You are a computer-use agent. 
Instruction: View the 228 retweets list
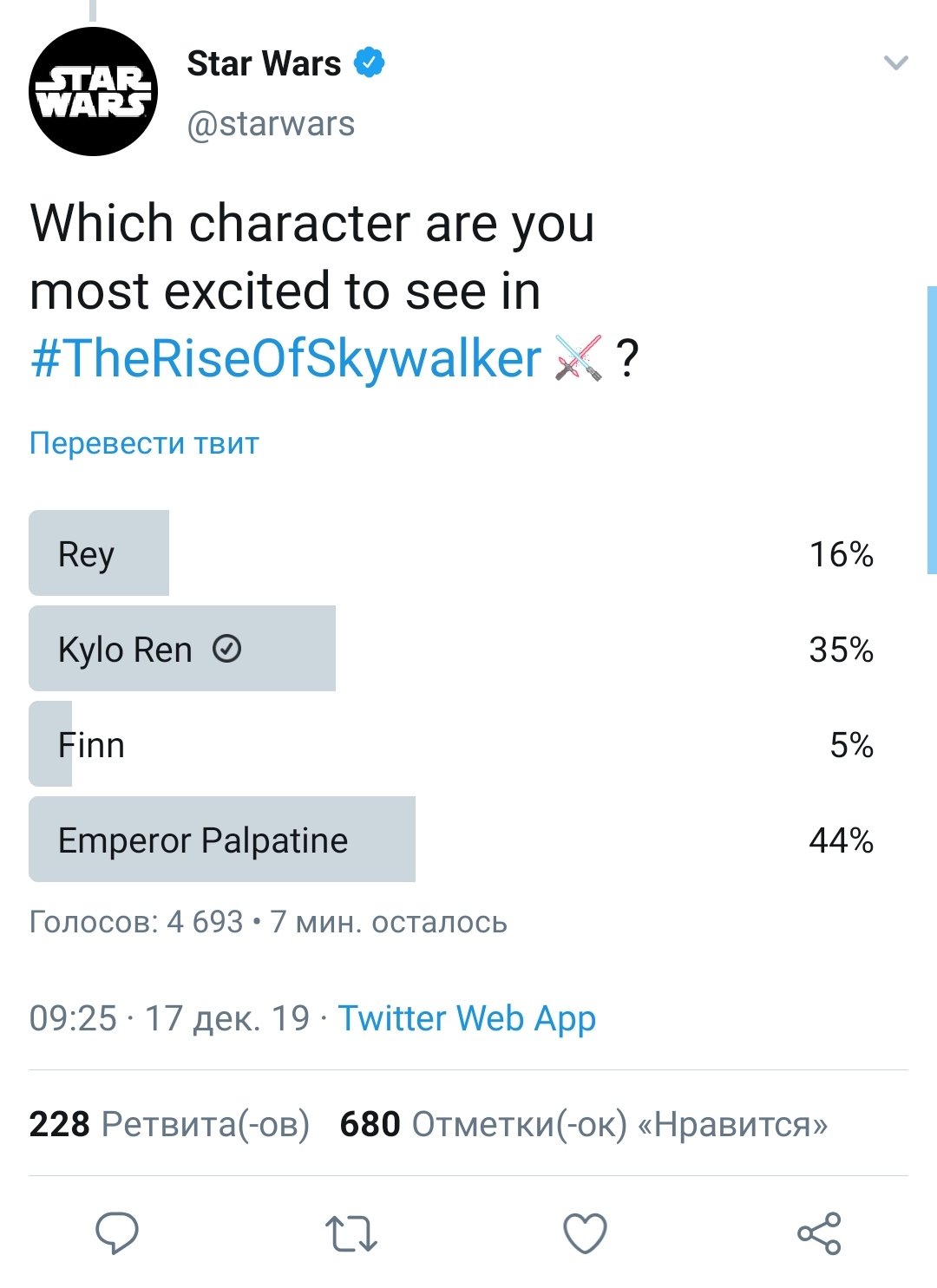pos(169,1124)
